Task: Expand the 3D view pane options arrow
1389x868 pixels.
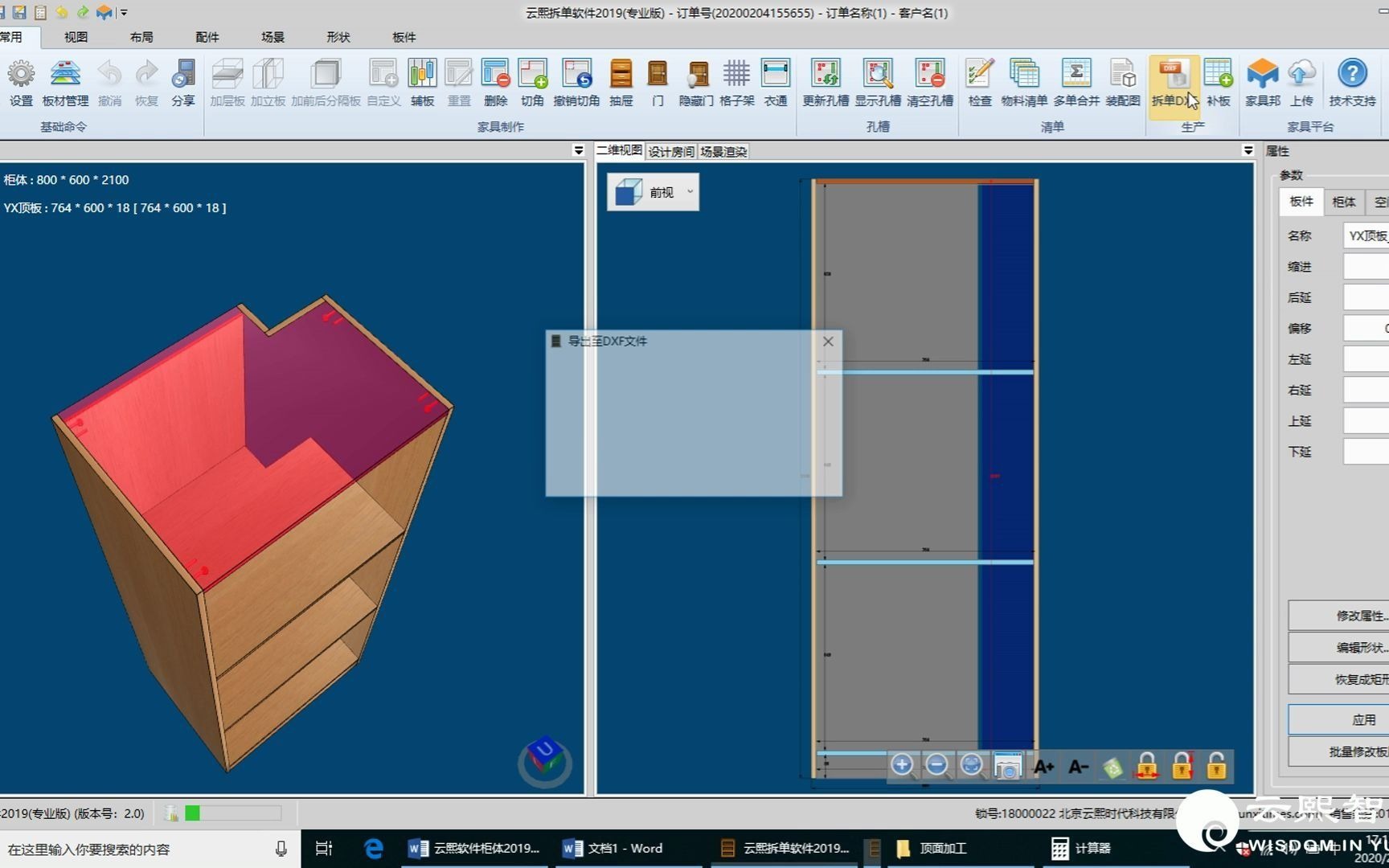Action: coord(578,150)
